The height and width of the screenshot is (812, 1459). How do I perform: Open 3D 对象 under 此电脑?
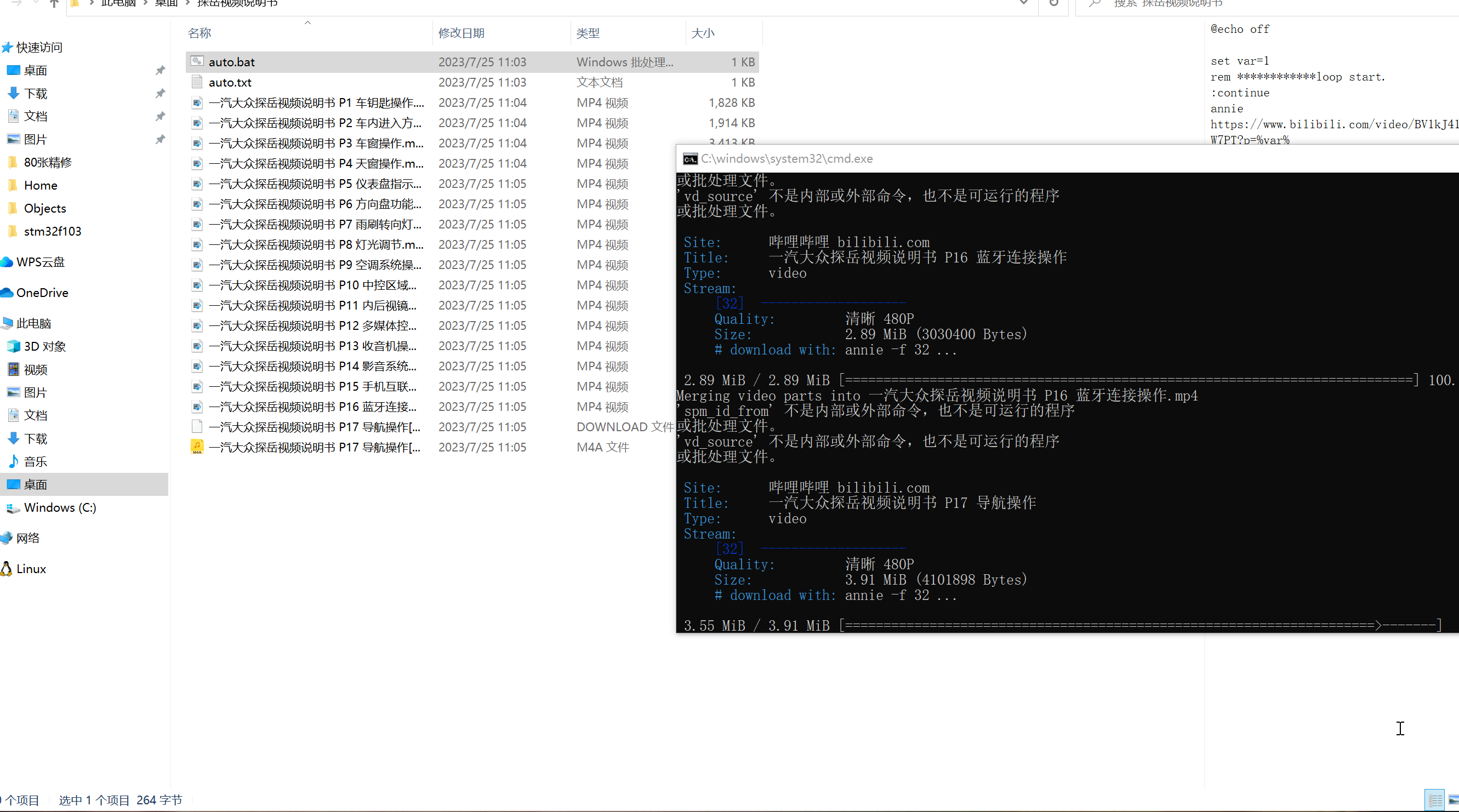(45, 346)
